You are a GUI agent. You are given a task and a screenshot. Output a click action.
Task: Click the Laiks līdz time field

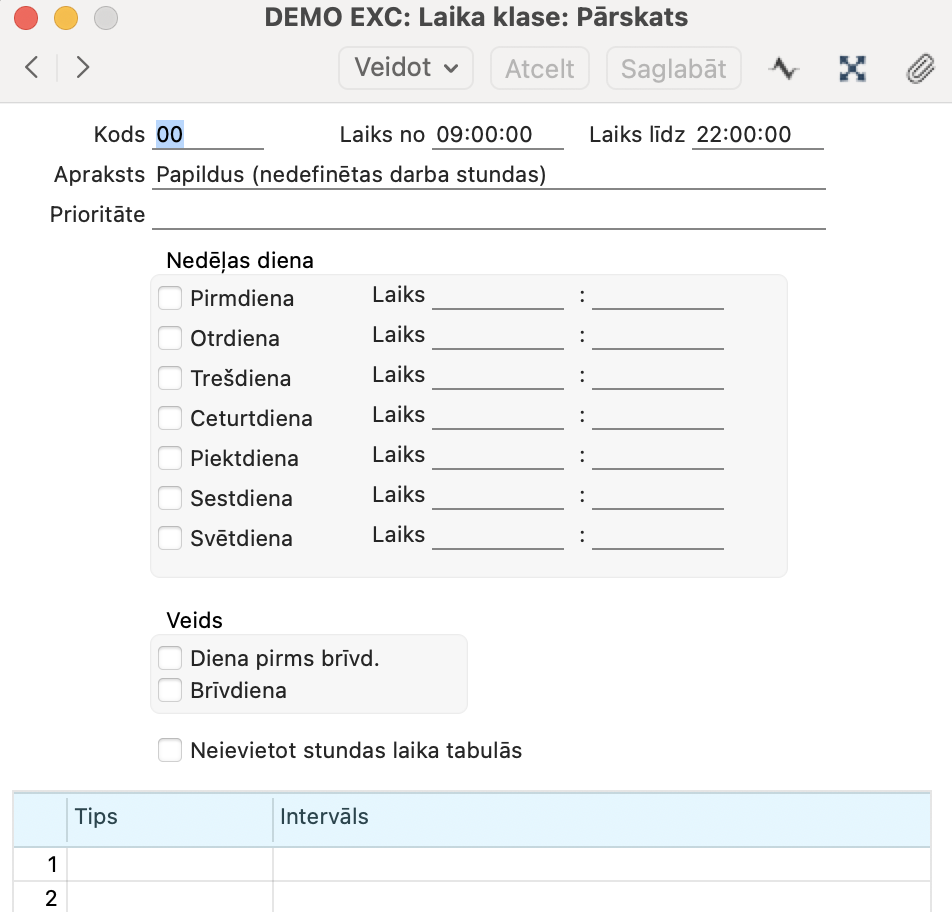click(758, 135)
